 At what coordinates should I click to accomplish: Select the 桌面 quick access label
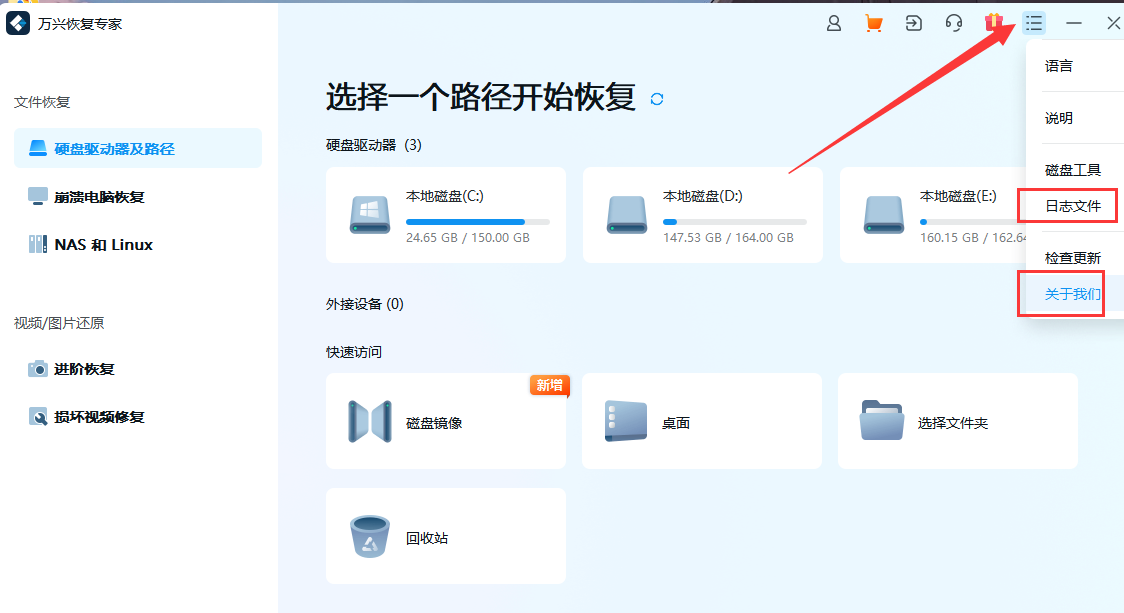pos(675,423)
